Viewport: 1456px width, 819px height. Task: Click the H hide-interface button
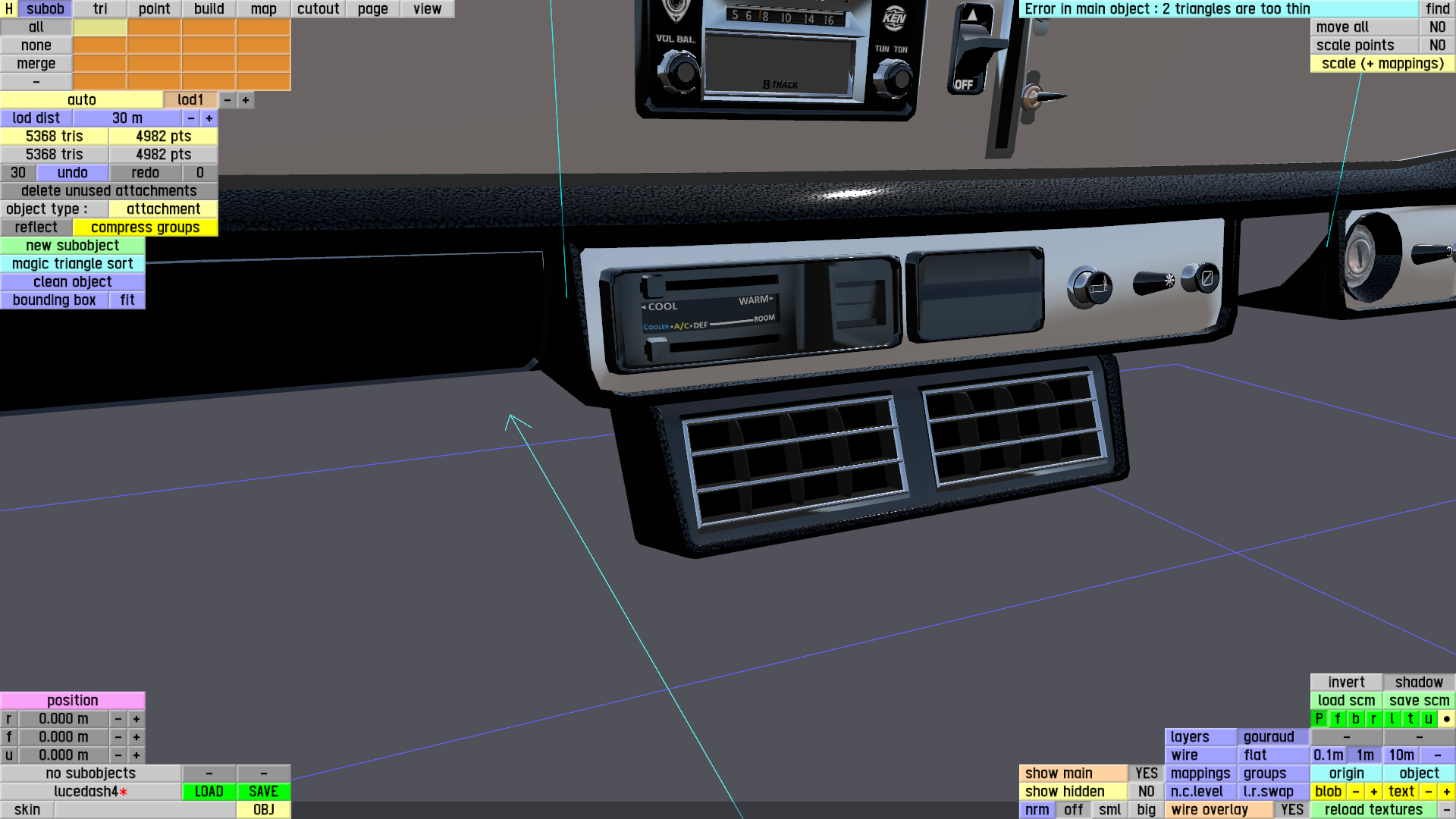click(8, 8)
